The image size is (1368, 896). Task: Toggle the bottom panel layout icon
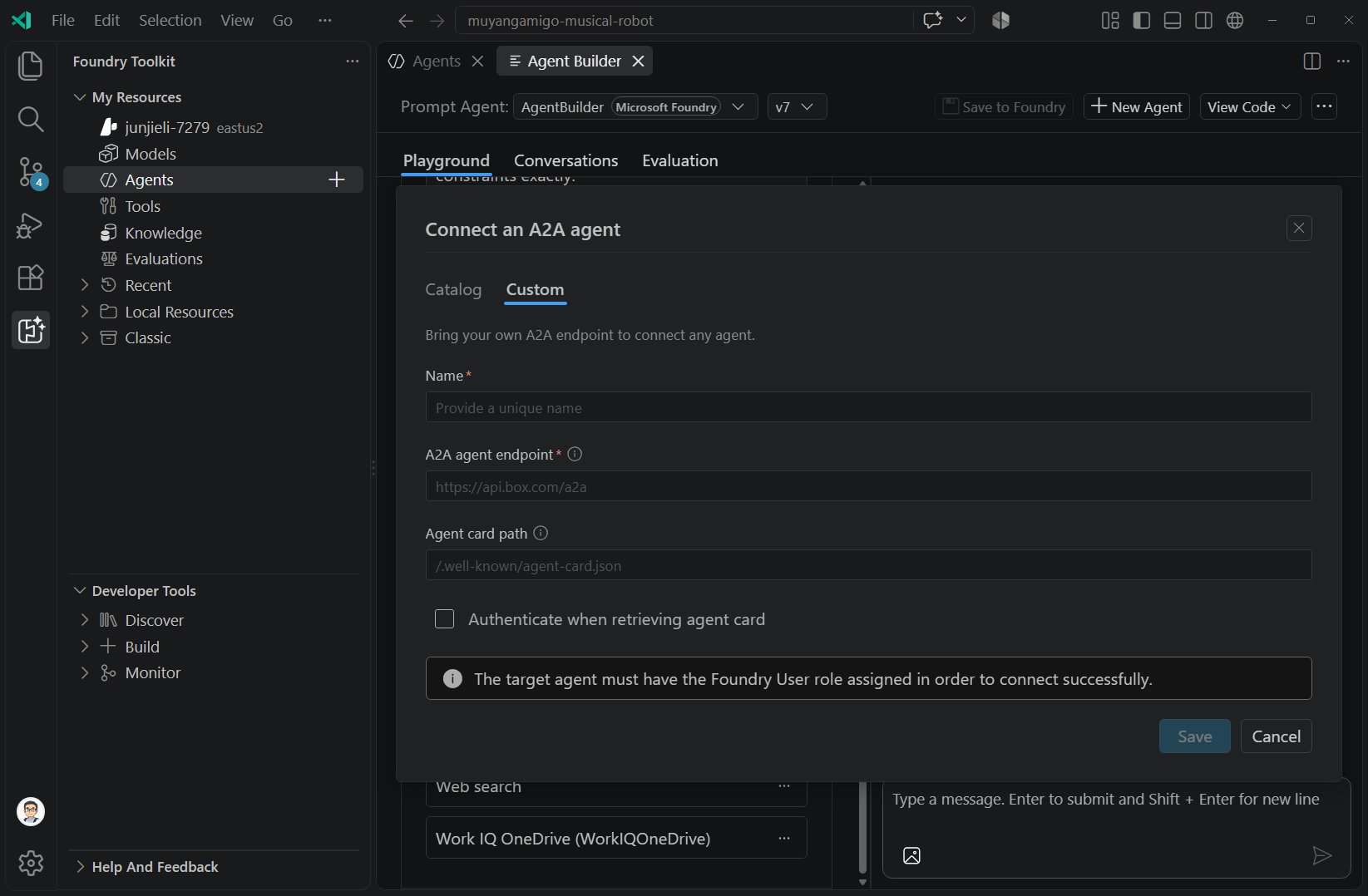click(x=1173, y=21)
